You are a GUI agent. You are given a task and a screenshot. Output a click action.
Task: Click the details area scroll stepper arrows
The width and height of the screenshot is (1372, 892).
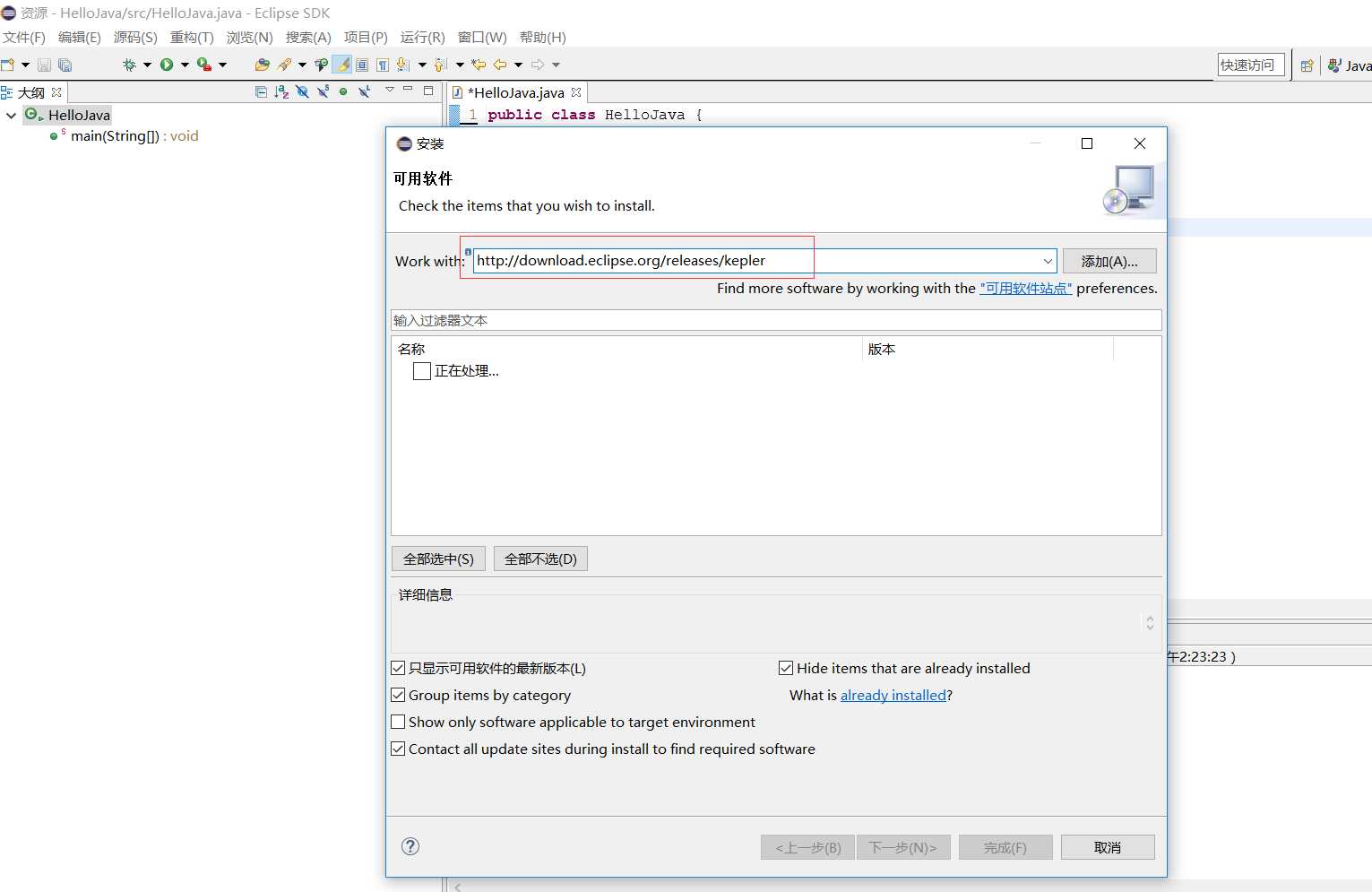[x=1150, y=622]
